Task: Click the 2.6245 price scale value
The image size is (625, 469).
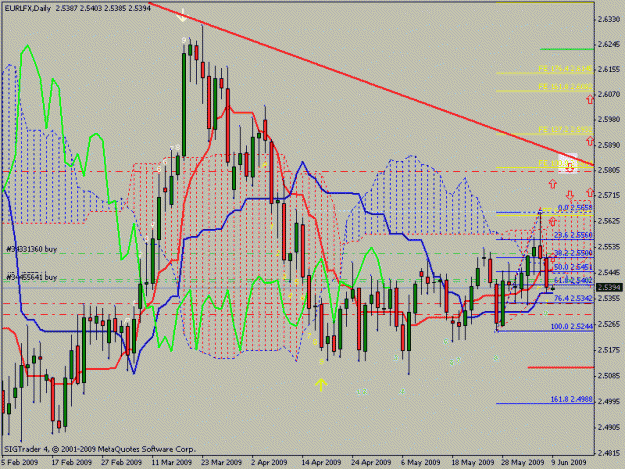Action: click(x=610, y=44)
